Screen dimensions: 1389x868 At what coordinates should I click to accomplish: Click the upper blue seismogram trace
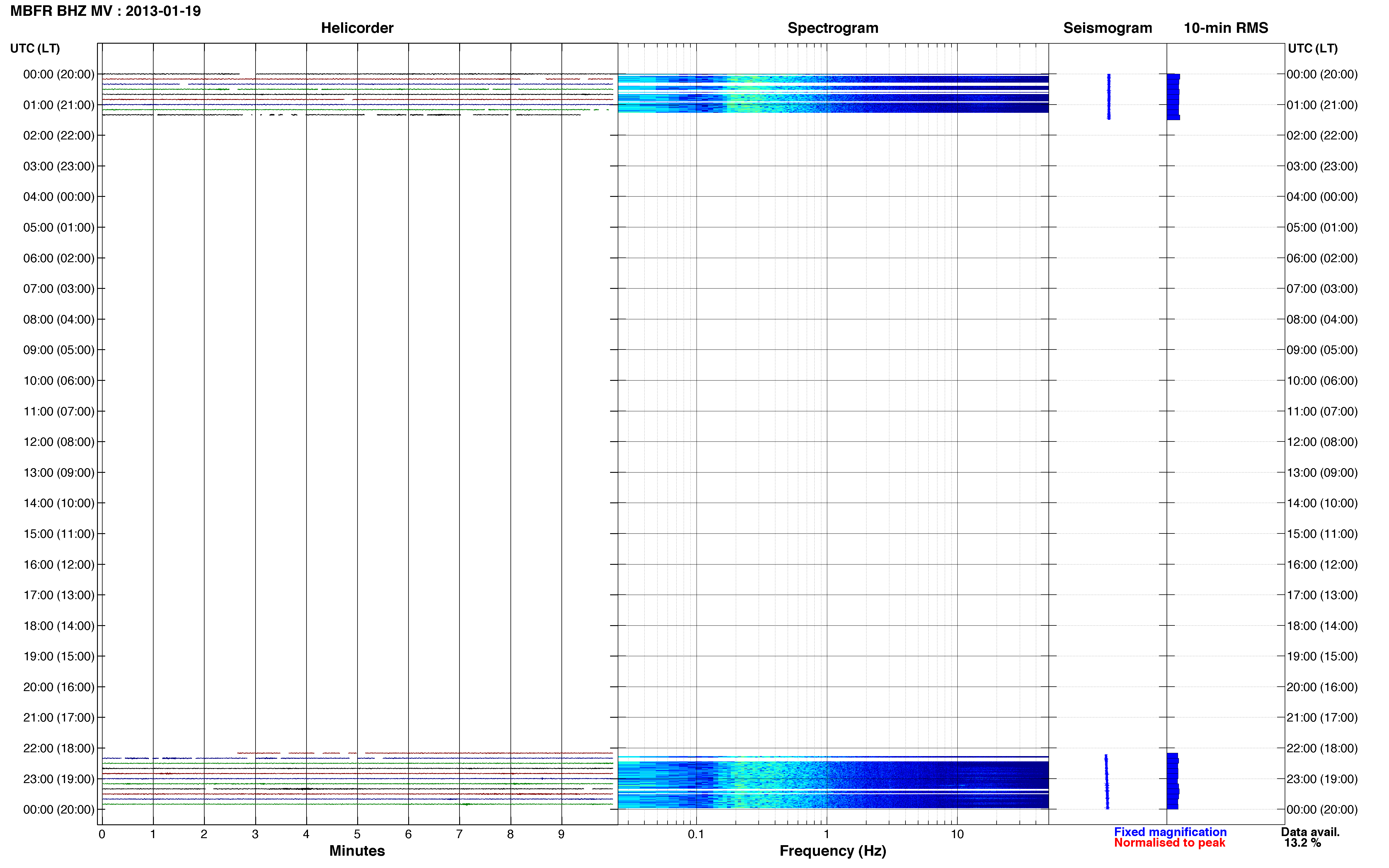click(1108, 96)
